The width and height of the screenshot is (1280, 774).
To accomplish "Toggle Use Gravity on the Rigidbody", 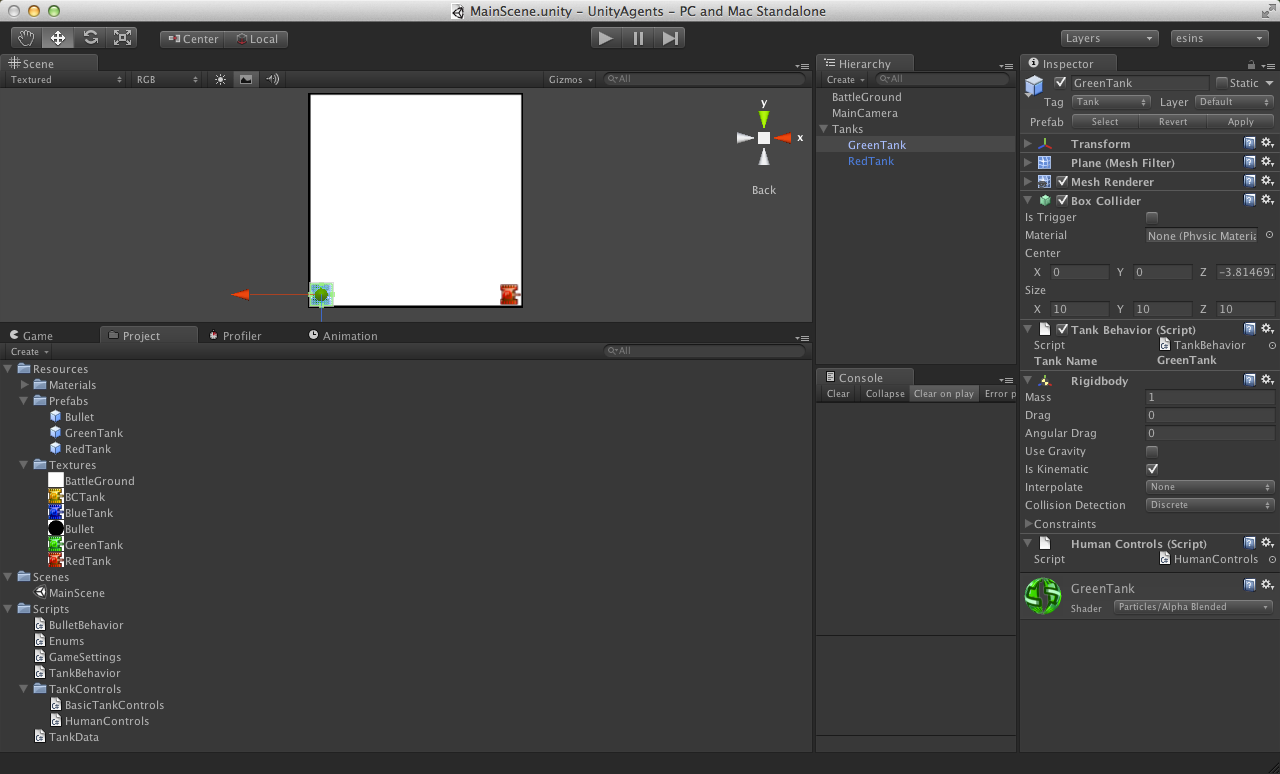I will (1151, 451).
